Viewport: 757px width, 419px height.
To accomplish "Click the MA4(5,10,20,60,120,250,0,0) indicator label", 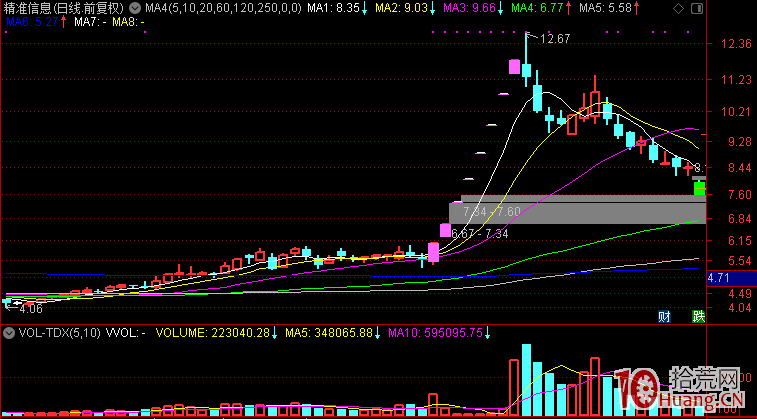I will pyautogui.click(x=224, y=8).
